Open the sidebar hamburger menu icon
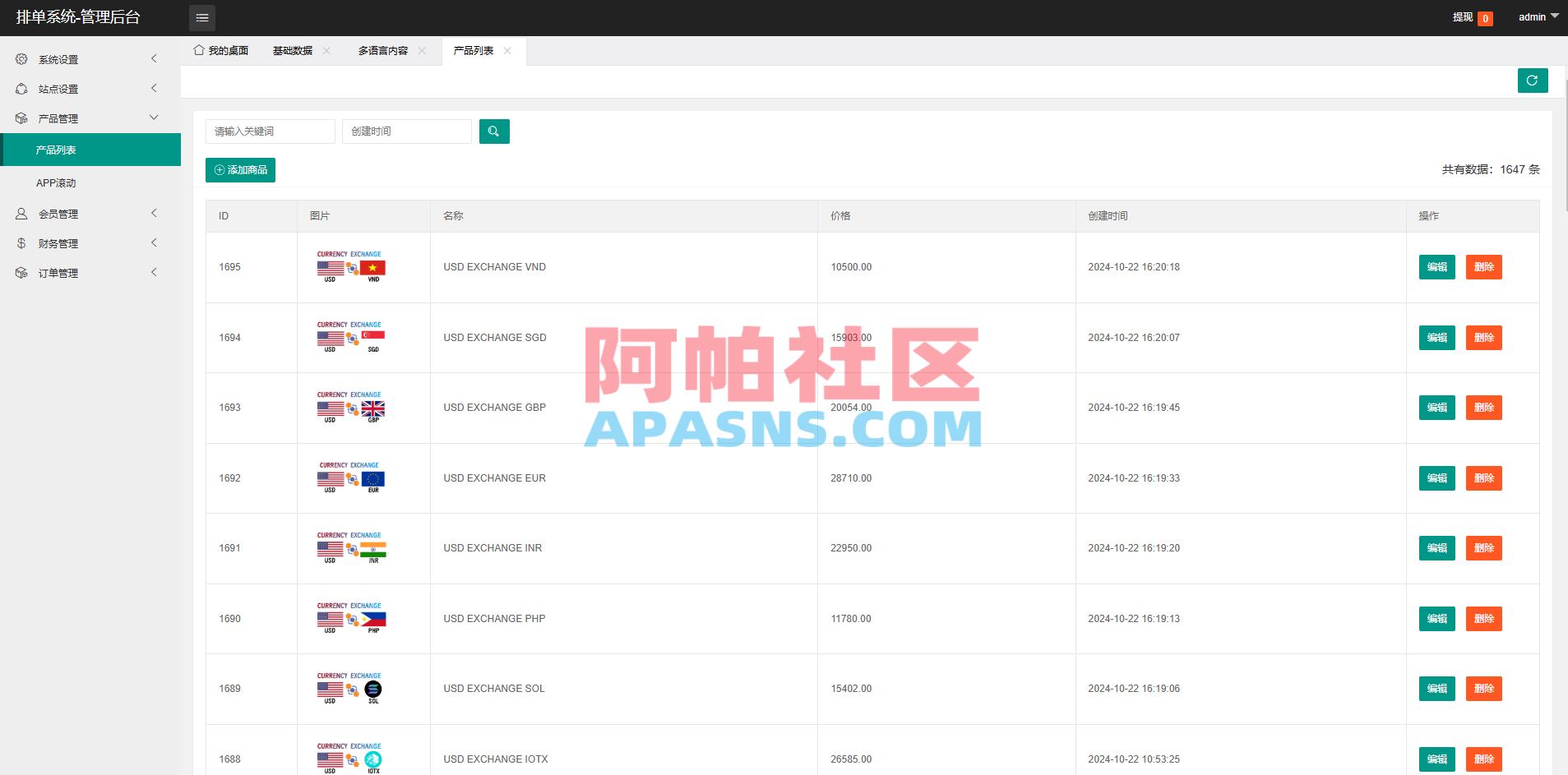The image size is (1568, 775). 202,17
